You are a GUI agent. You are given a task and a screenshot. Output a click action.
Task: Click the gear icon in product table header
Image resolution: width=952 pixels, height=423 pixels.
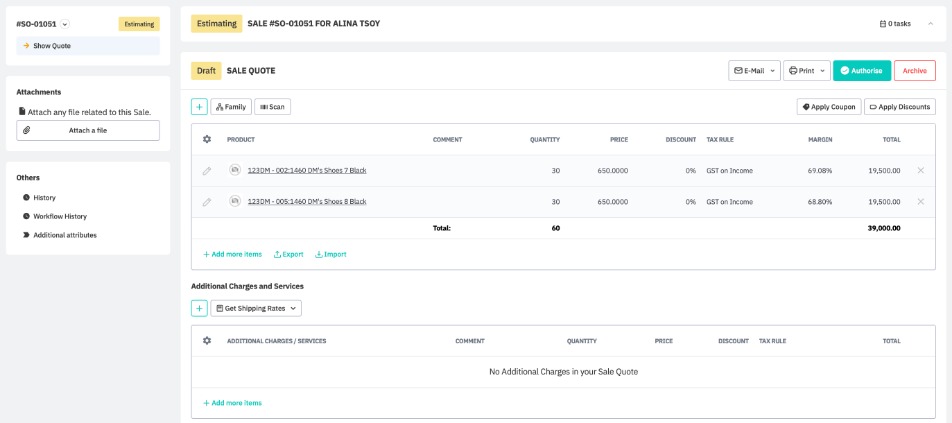coord(207,140)
